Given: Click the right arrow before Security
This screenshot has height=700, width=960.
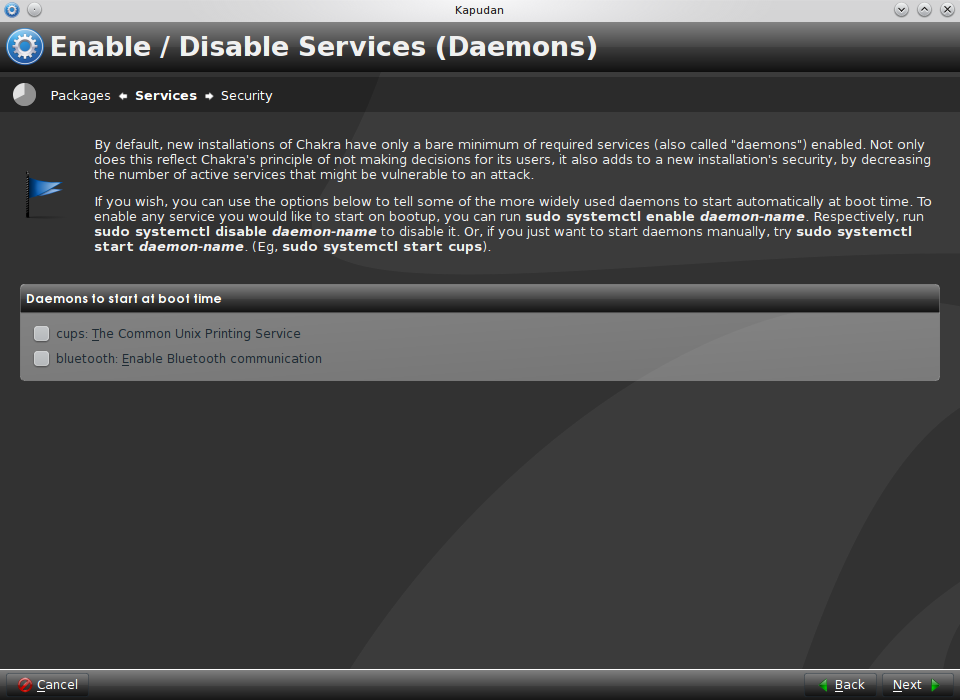Looking at the screenshot, I should [x=209, y=96].
